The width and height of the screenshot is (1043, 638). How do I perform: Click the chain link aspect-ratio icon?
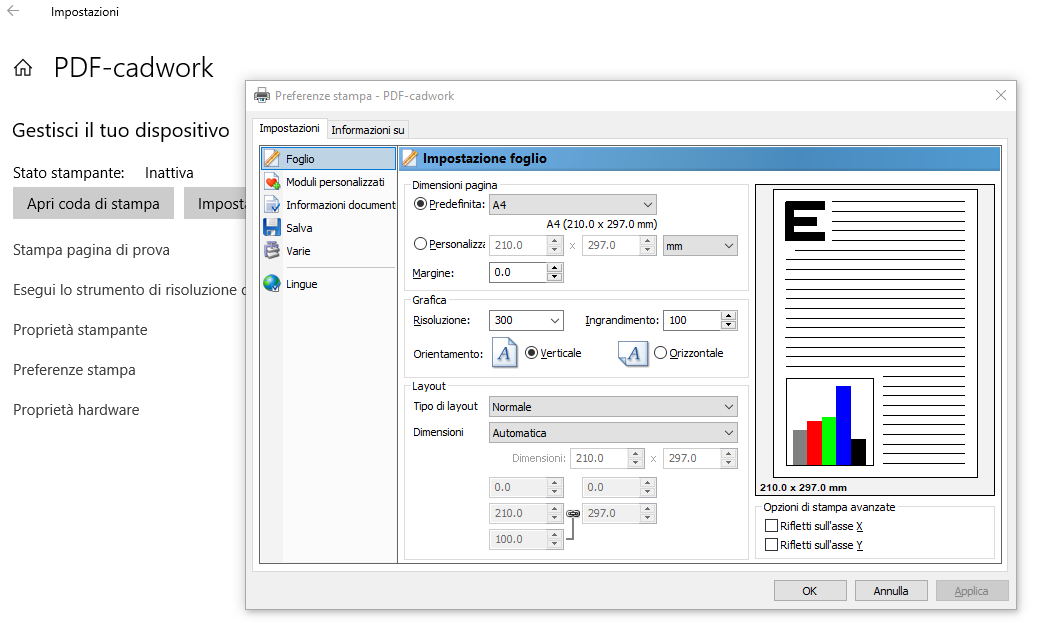coord(573,514)
